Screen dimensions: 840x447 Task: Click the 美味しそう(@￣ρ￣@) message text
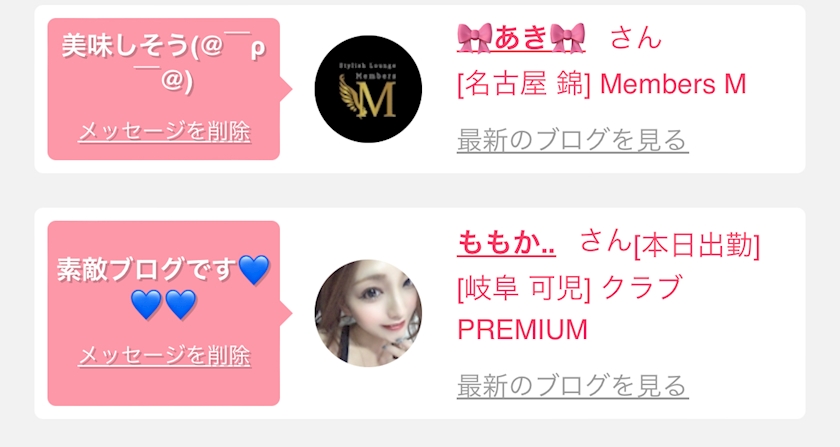(x=164, y=63)
